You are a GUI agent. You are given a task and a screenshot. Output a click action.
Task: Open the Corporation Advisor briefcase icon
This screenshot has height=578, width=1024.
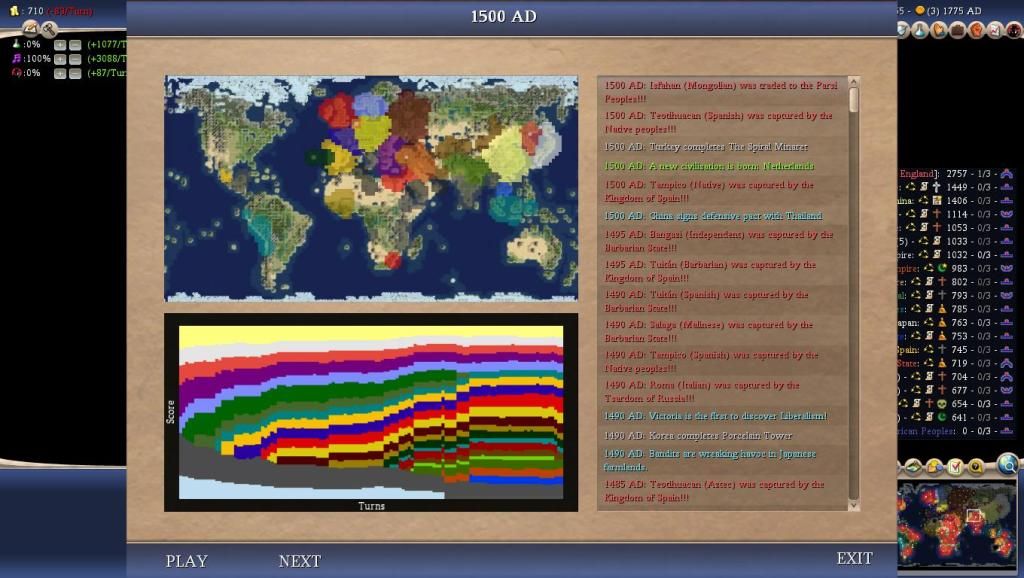click(957, 30)
